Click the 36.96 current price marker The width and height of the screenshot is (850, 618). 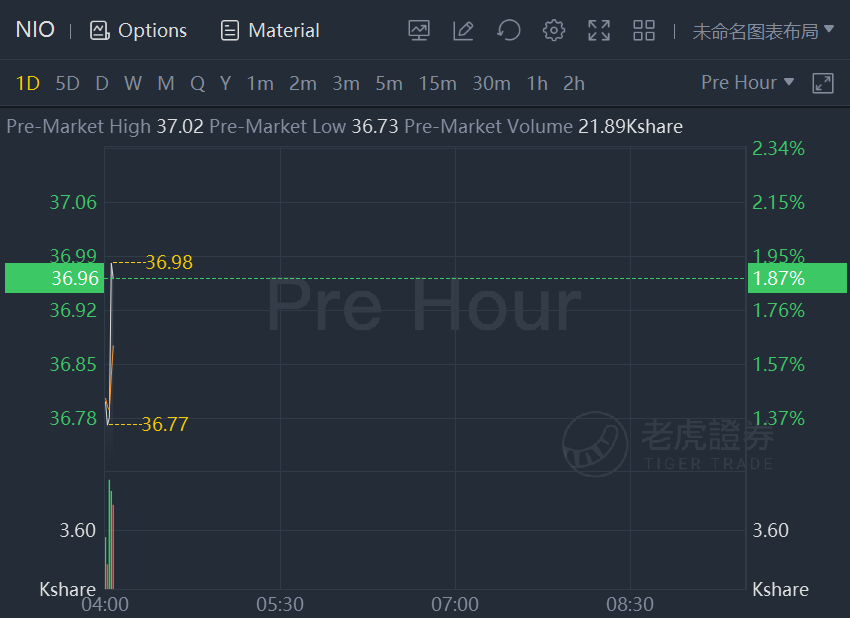54,278
